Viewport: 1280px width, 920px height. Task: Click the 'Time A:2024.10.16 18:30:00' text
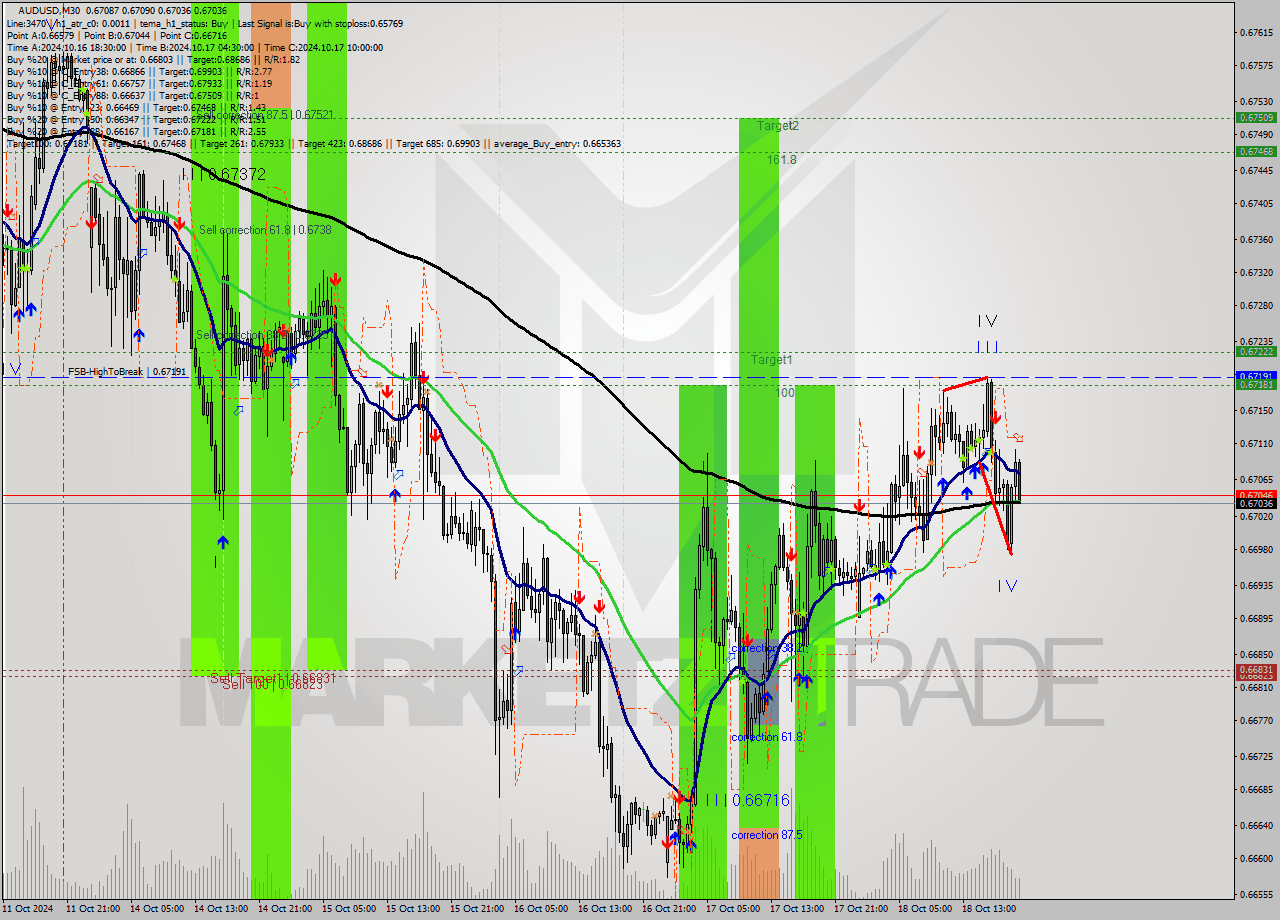click(x=66, y=47)
